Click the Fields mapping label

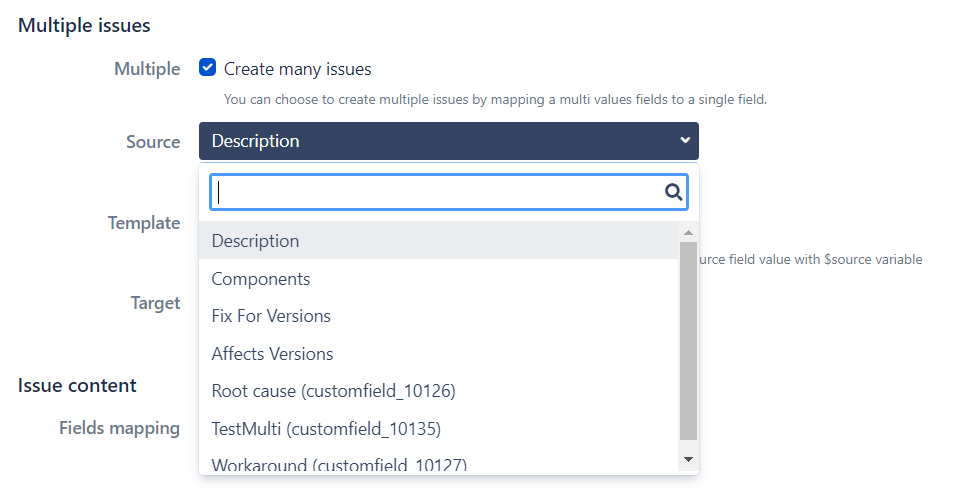click(119, 428)
